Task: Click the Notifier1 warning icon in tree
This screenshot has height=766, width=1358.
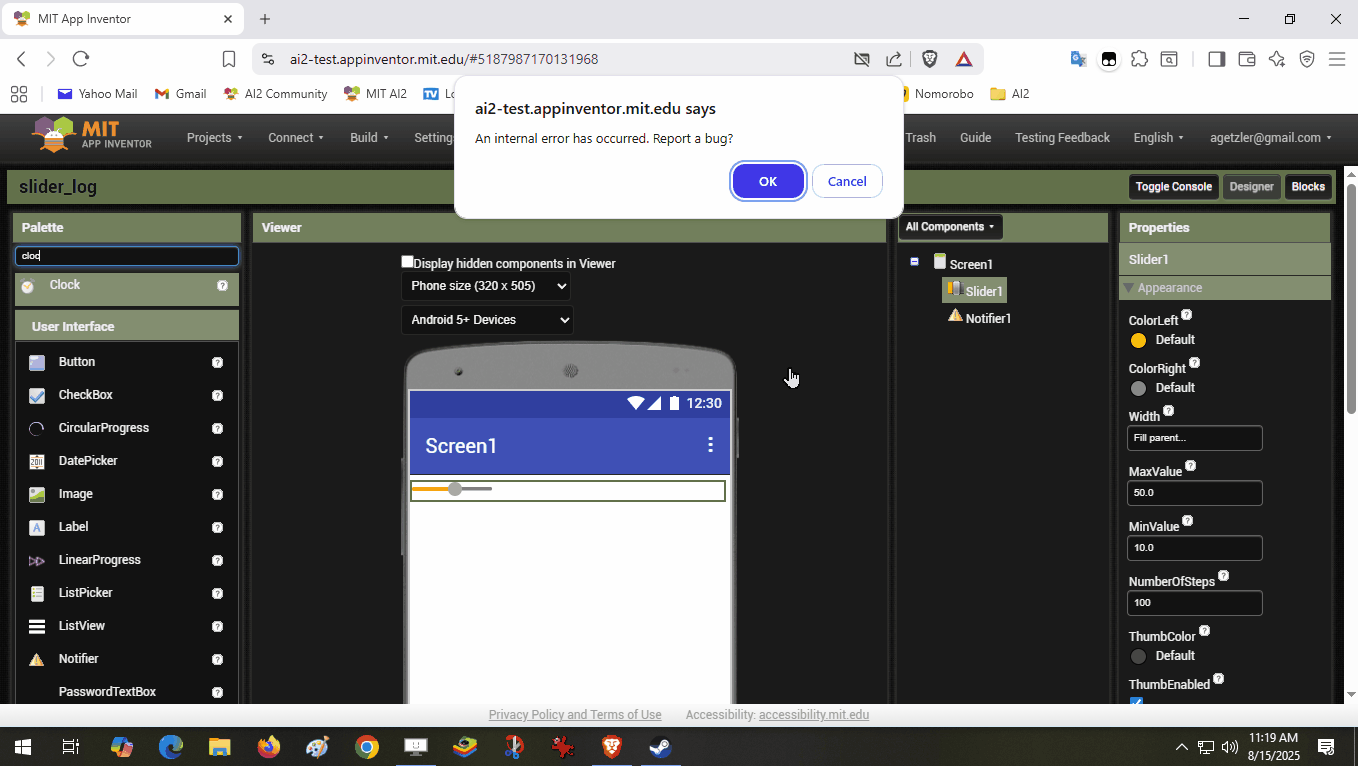Action: coord(955,317)
